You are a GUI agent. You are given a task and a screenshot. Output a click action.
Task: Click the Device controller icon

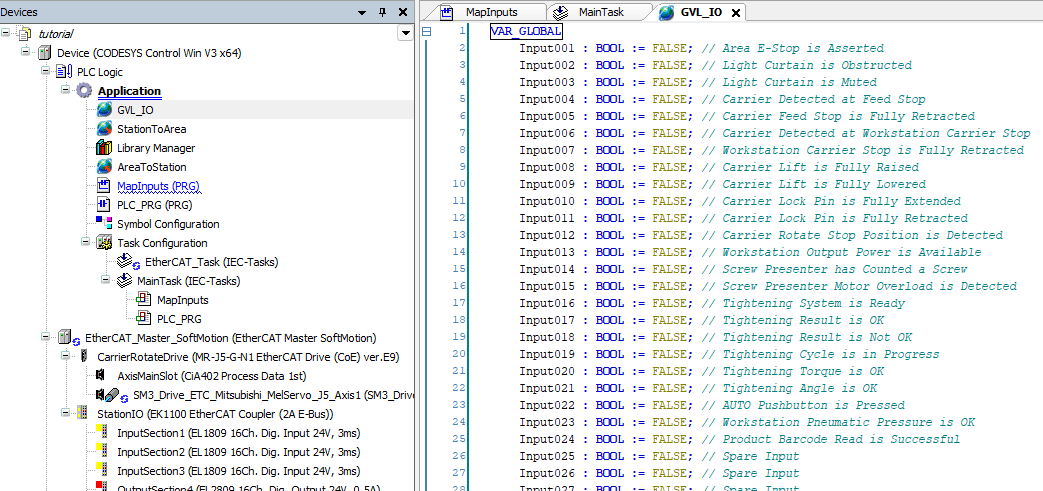(45, 53)
